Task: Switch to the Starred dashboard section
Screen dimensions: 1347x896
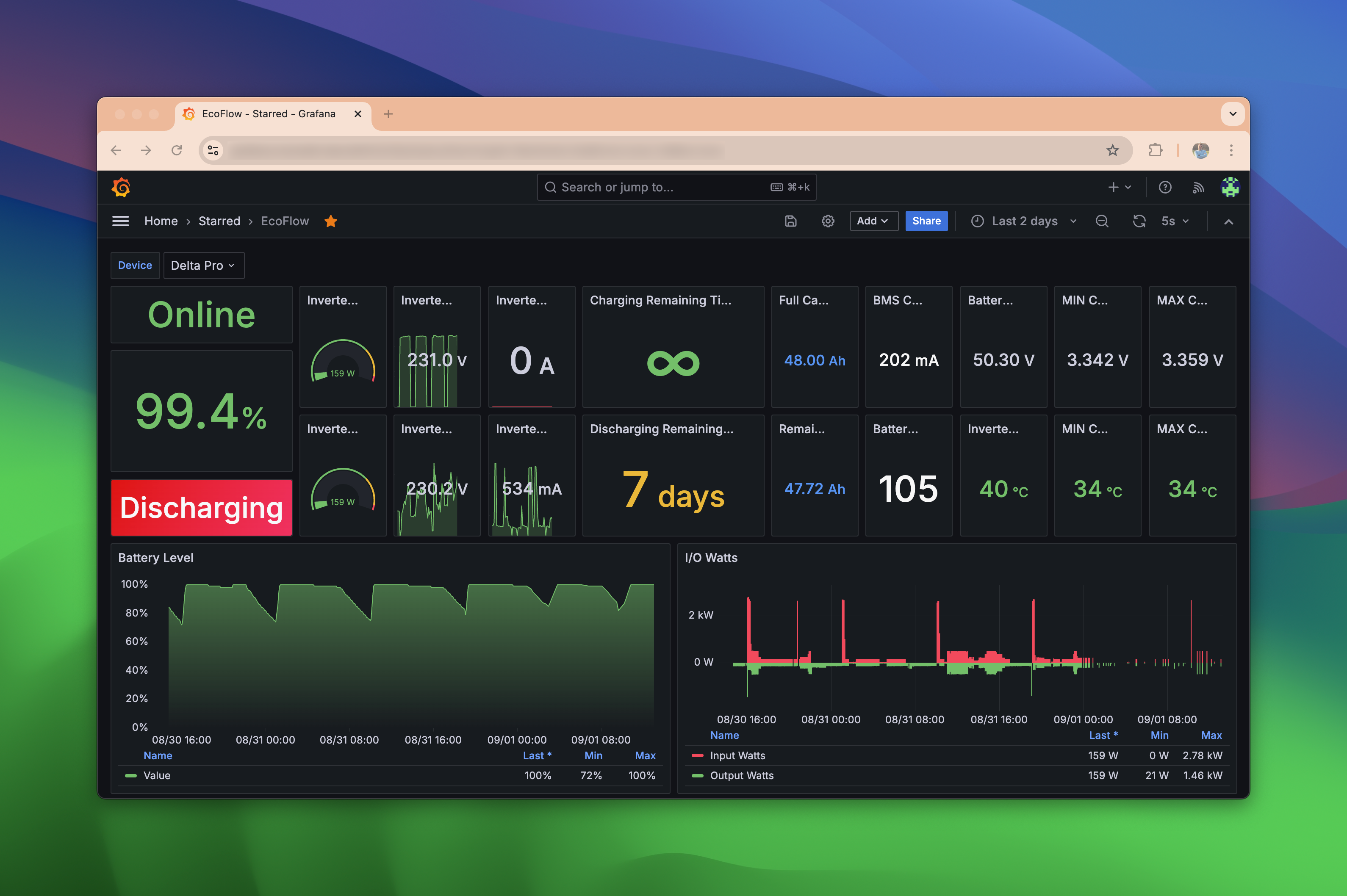Action: pos(219,220)
